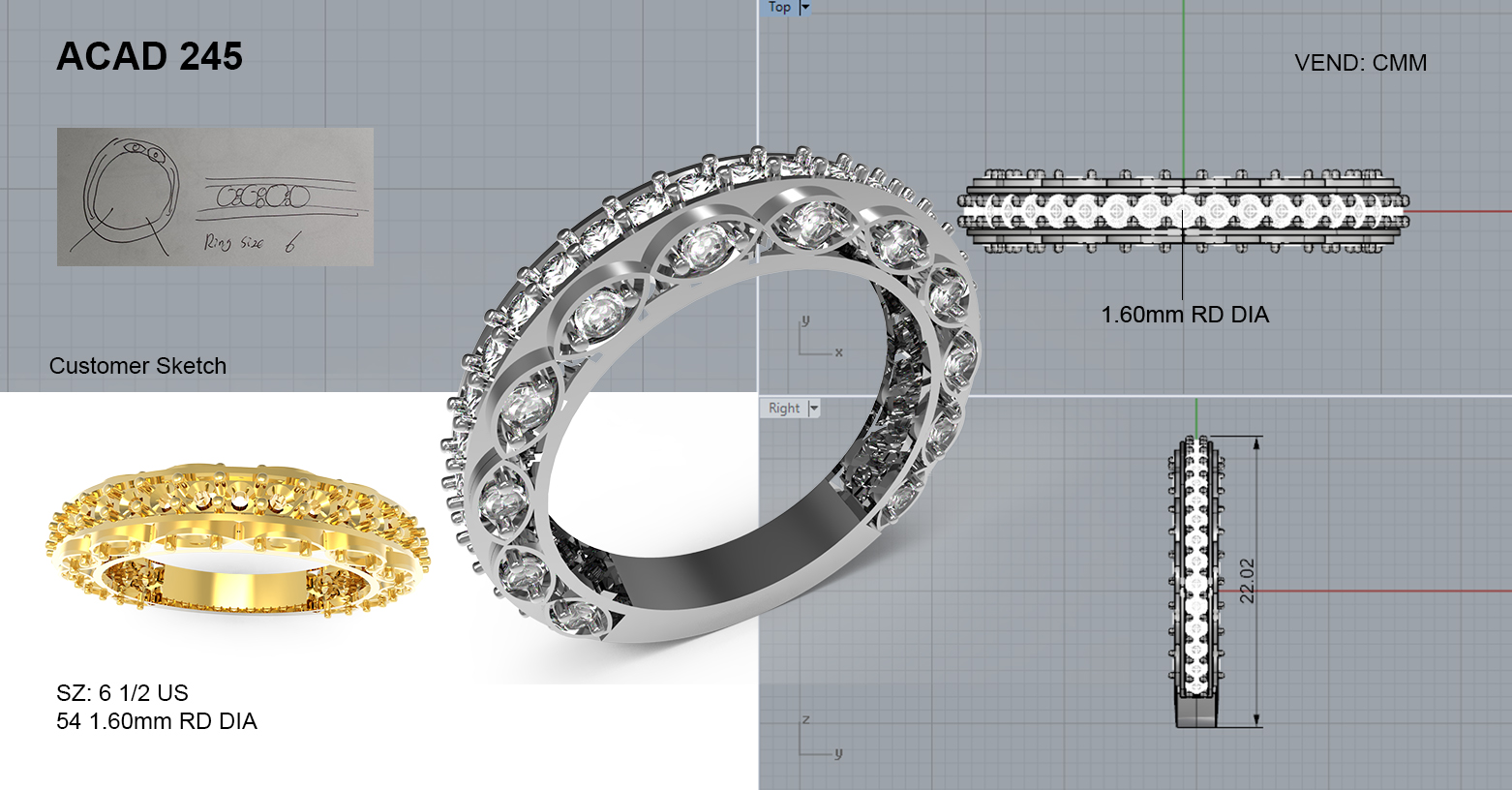Click the '54 1.60mm RD DIA' text
The image size is (1512, 790).
[x=157, y=721]
